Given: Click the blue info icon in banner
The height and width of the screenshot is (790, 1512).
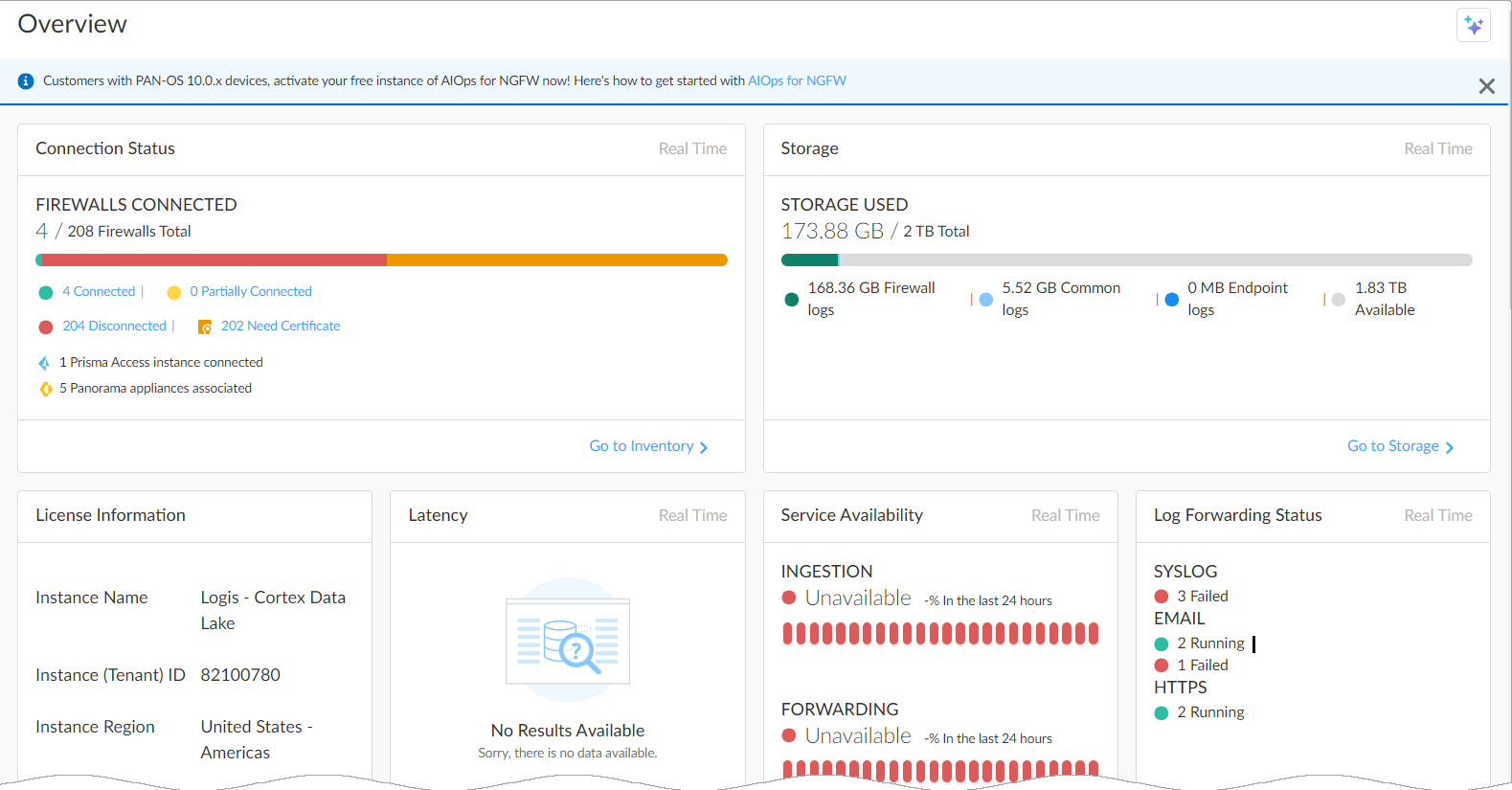Looking at the screenshot, I should (26, 81).
